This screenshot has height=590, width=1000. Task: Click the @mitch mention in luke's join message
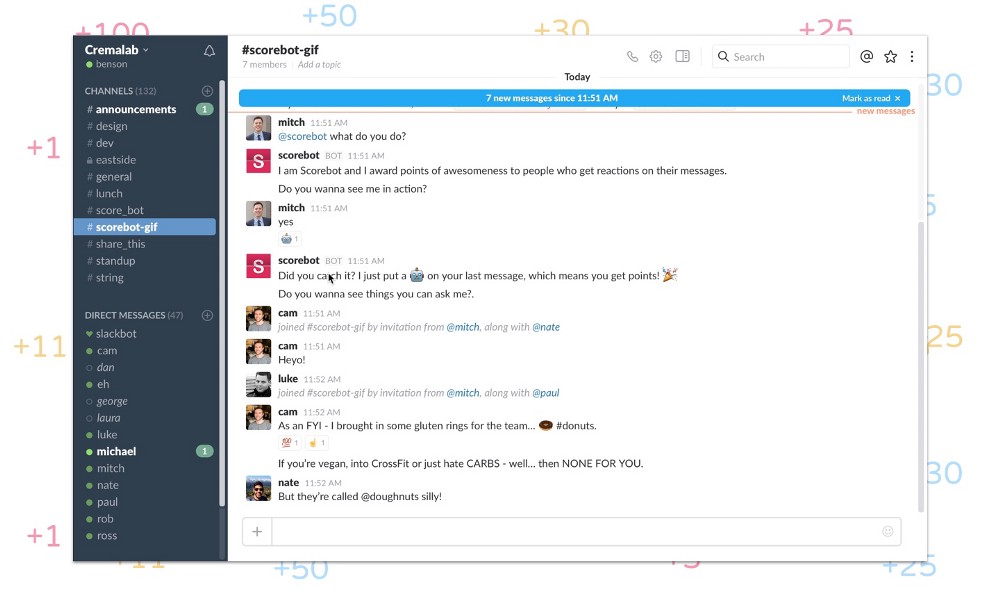(463, 393)
